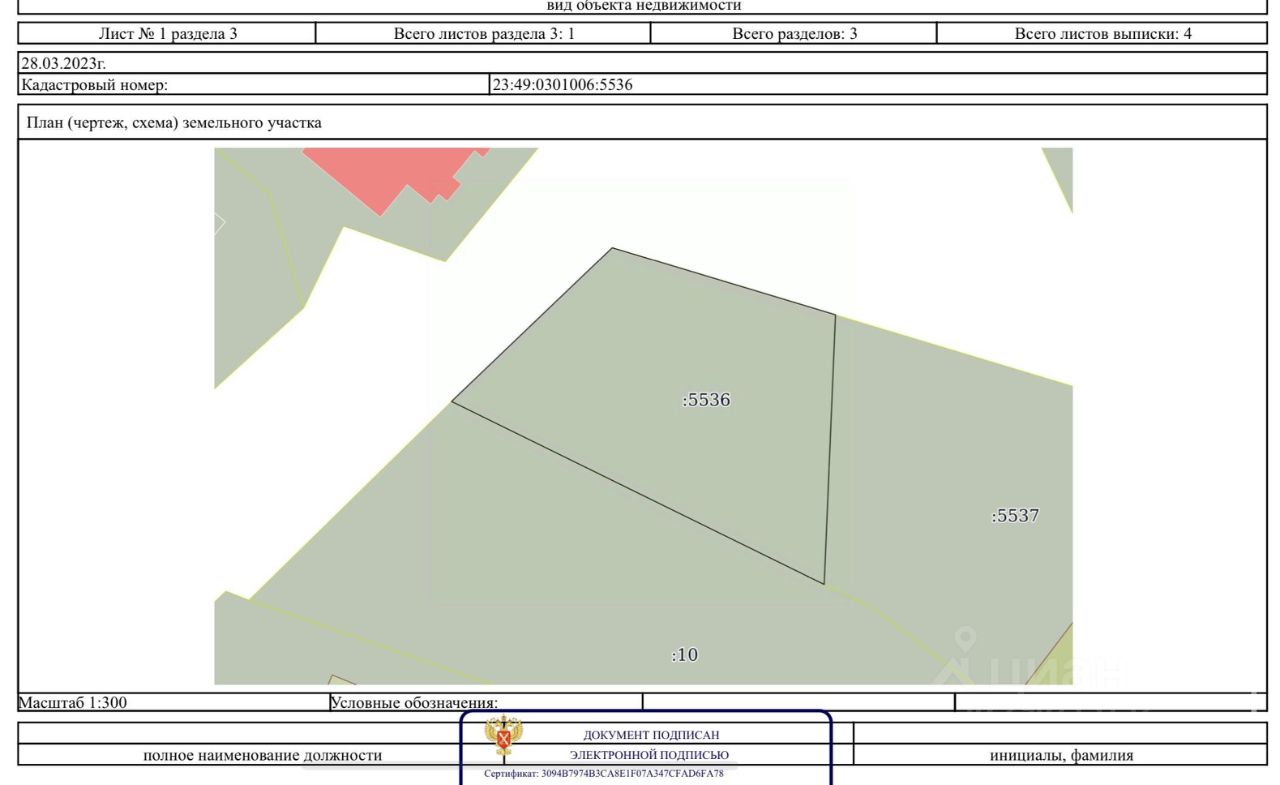Click the cadastral number 23:49:0301006:5536
This screenshot has width=1280, height=785.
click(x=563, y=85)
